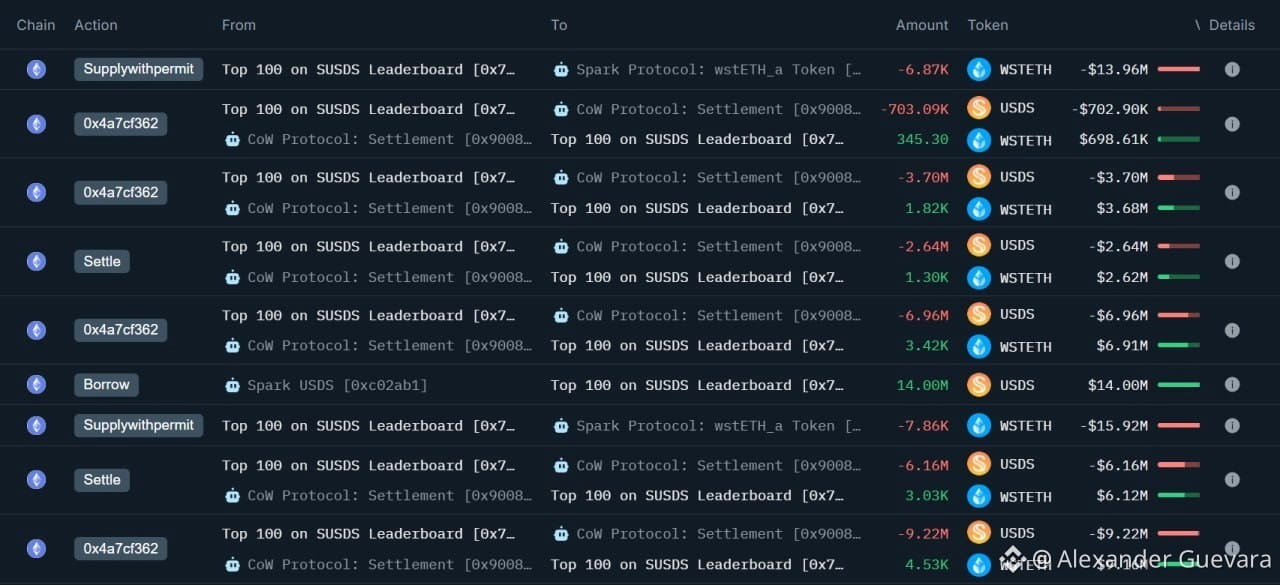Click the 0x4a7cf362 tag in the -703.09K row

click(x=121, y=124)
